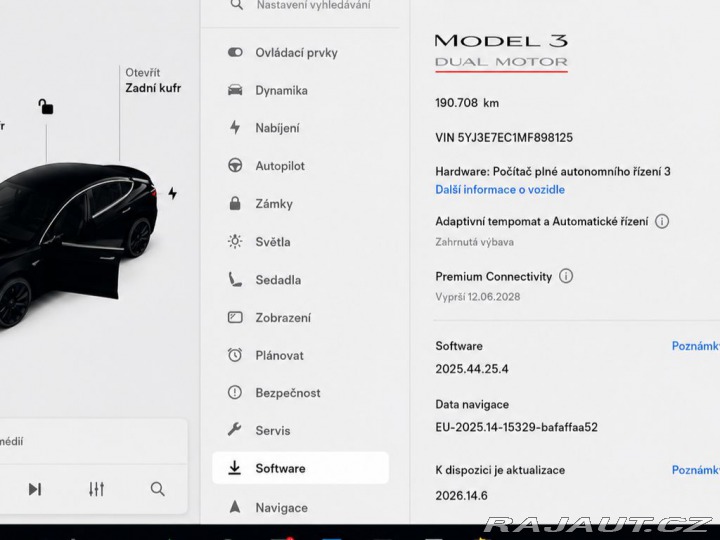Click the Autopilot steering wheel icon
Image resolution: width=720 pixels, height=540 pixels.
click(235, 165)
